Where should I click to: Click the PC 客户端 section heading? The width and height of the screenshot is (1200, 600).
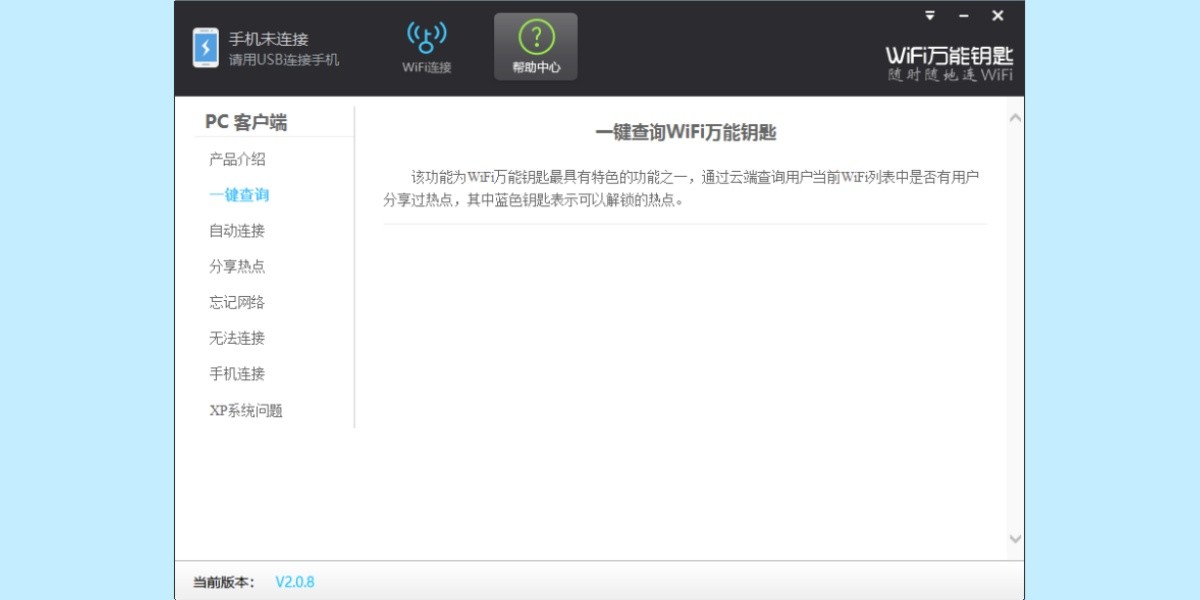pyautogui.click(x=246, y=122)
